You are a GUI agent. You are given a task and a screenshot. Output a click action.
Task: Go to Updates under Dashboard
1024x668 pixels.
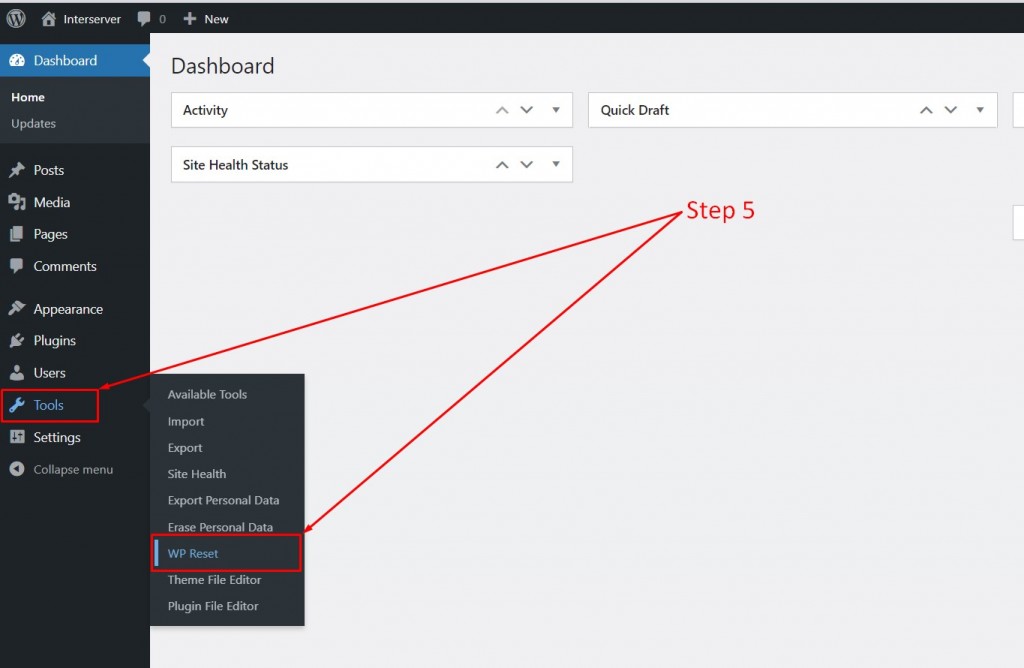(x=33, y=123)
